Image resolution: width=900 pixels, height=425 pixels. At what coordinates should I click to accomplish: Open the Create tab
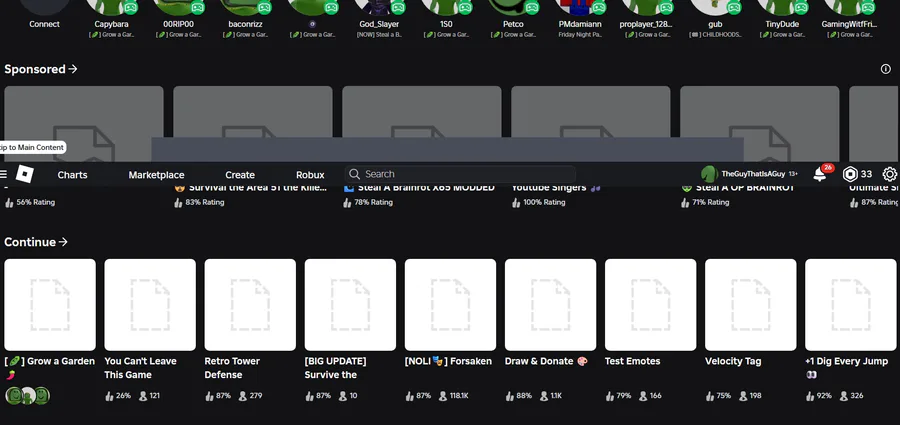tap(240, 175)
